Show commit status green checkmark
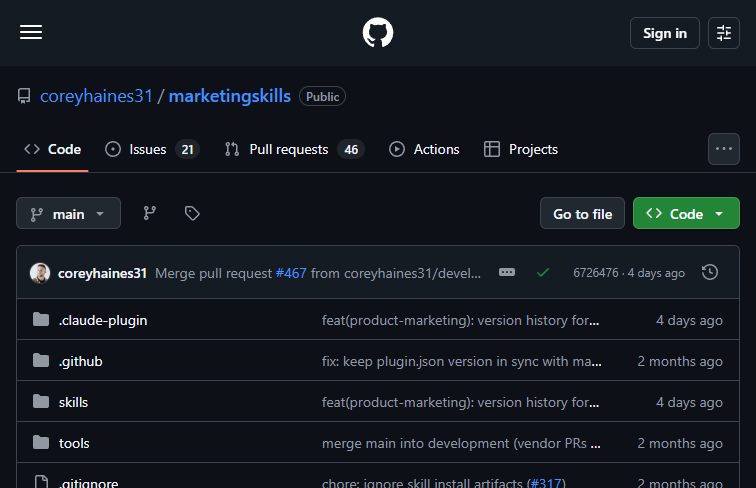Screen dimensions: 756x488 543,273
